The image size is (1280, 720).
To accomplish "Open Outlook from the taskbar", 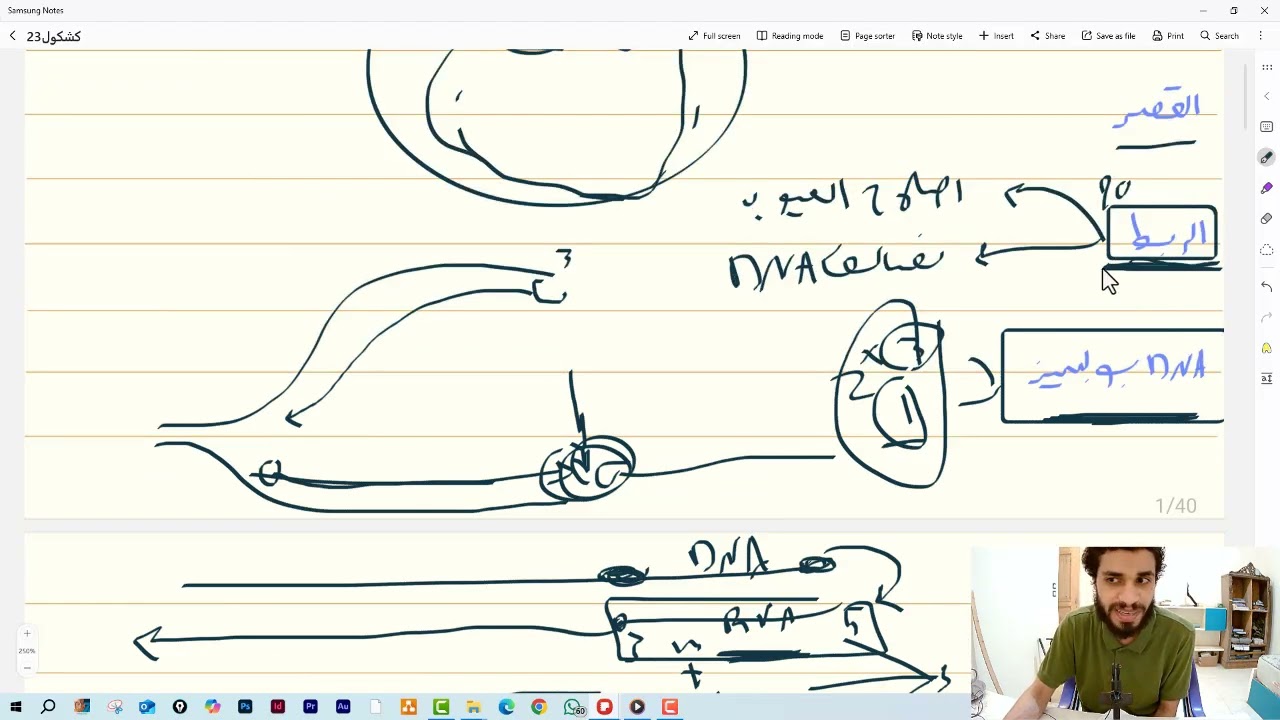I will [x=147, y=707].
